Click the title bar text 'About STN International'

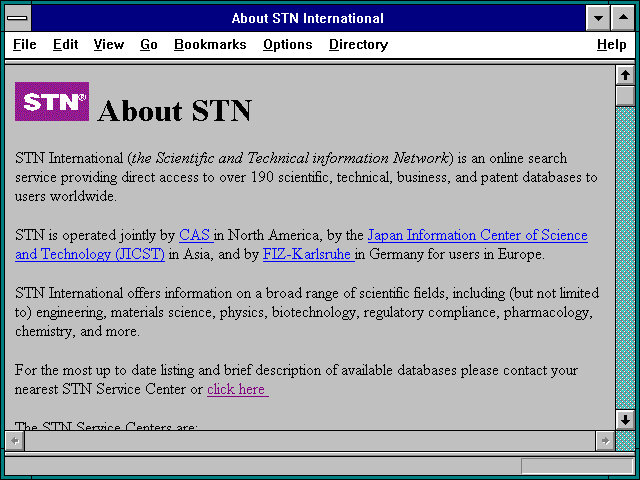(308, 18)
